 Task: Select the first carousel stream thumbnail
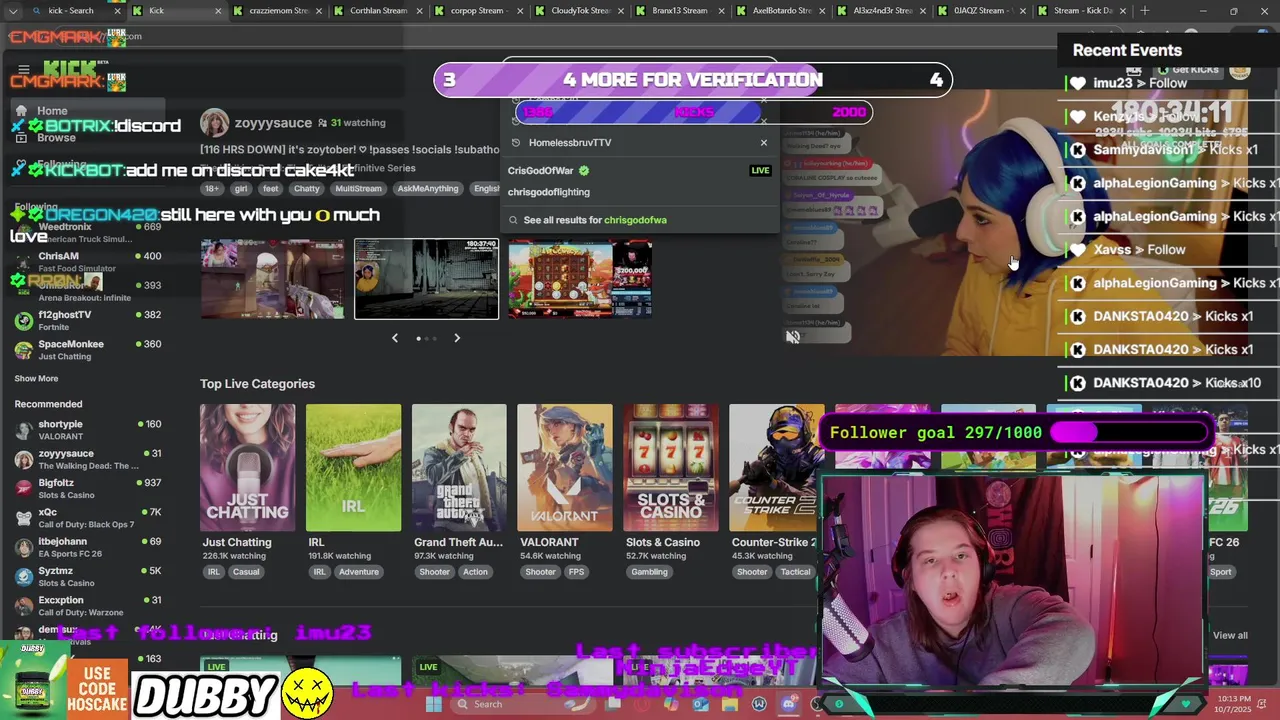coord(272,279)
